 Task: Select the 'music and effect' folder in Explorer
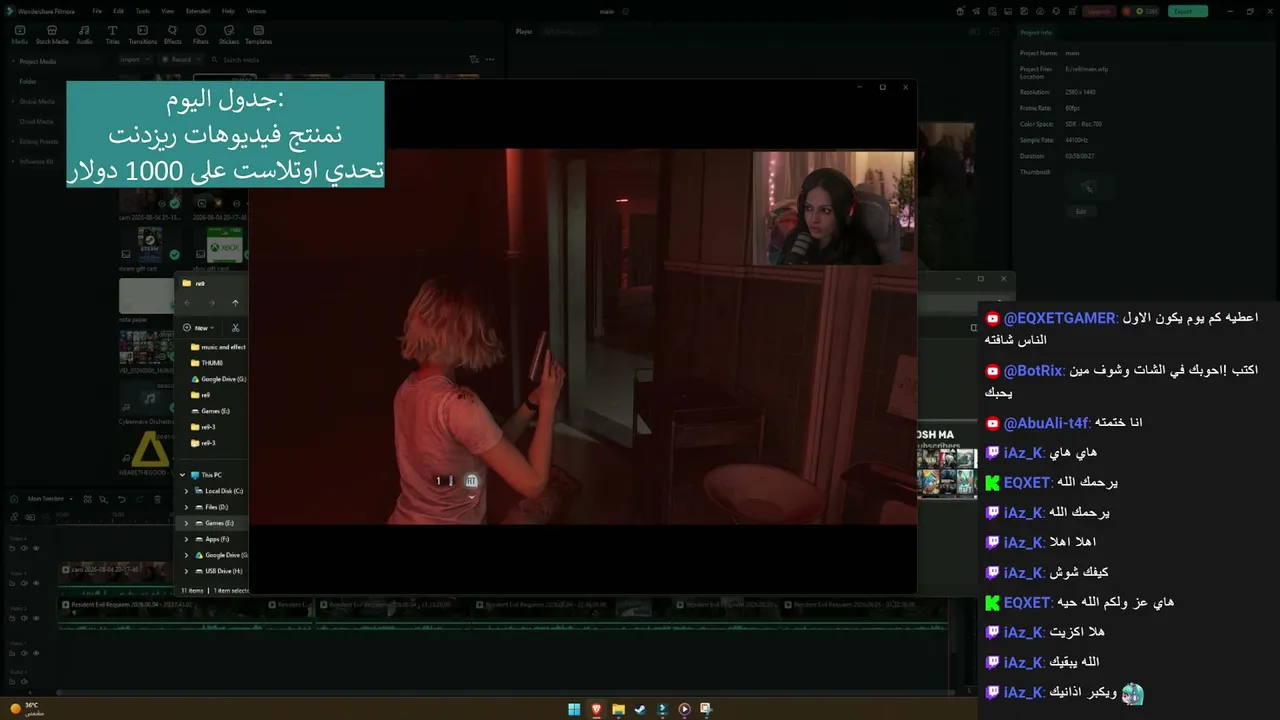(x=217, y=347)
